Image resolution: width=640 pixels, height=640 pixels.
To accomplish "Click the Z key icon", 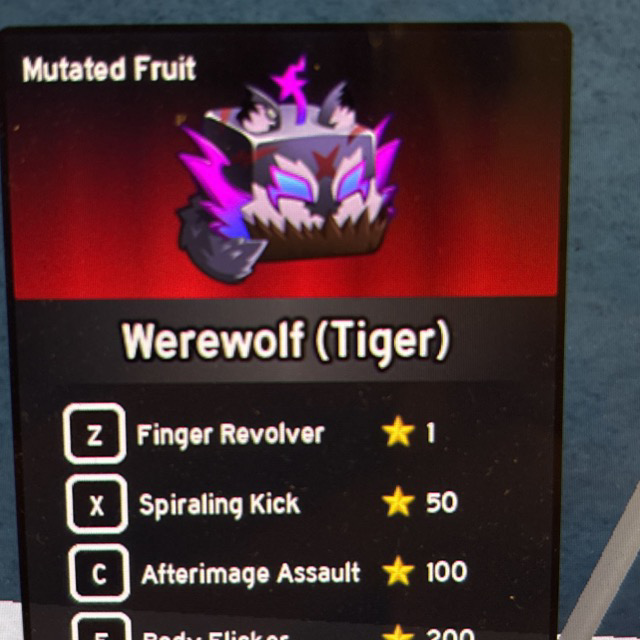I will (x=95, y=433).
